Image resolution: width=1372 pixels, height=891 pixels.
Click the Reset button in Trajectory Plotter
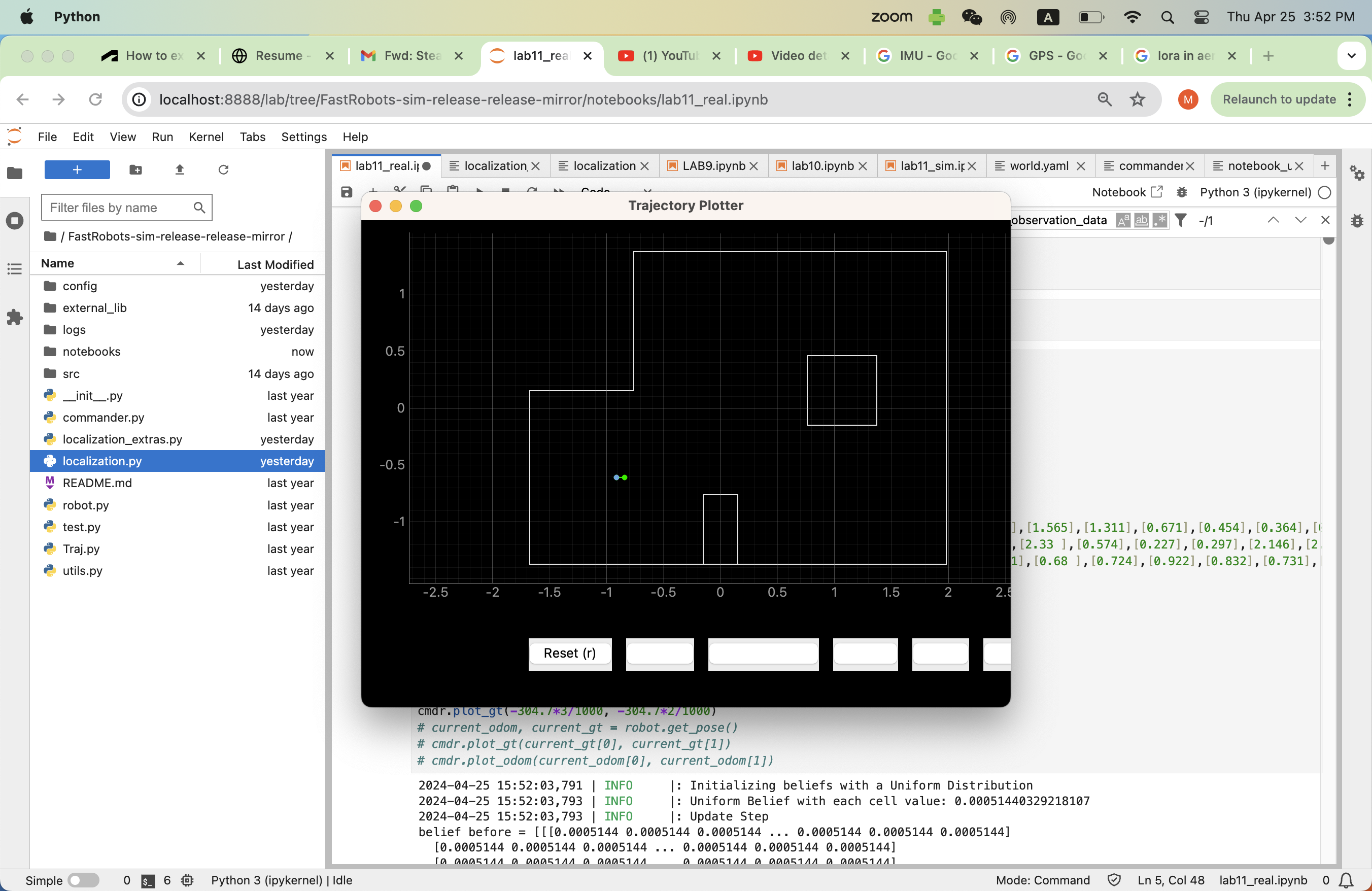(569, 653)
